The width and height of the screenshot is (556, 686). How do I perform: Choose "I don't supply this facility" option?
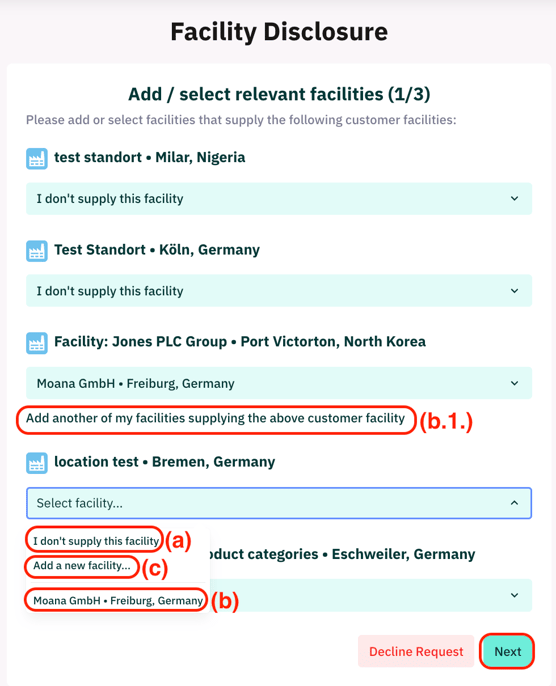(96, 541)
